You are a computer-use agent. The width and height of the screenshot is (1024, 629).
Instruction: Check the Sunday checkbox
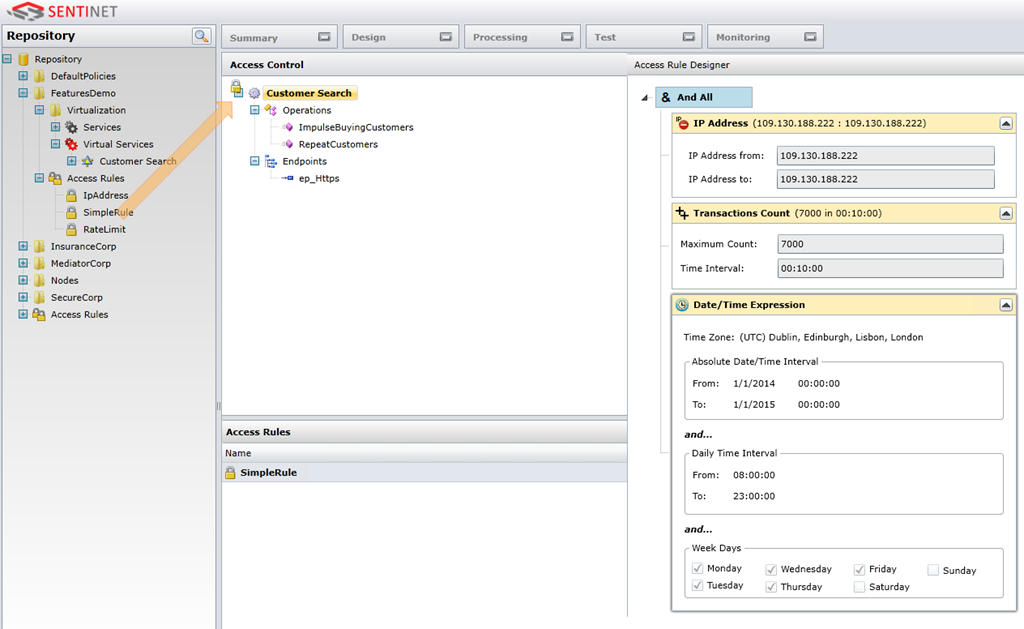coord(932,570)
